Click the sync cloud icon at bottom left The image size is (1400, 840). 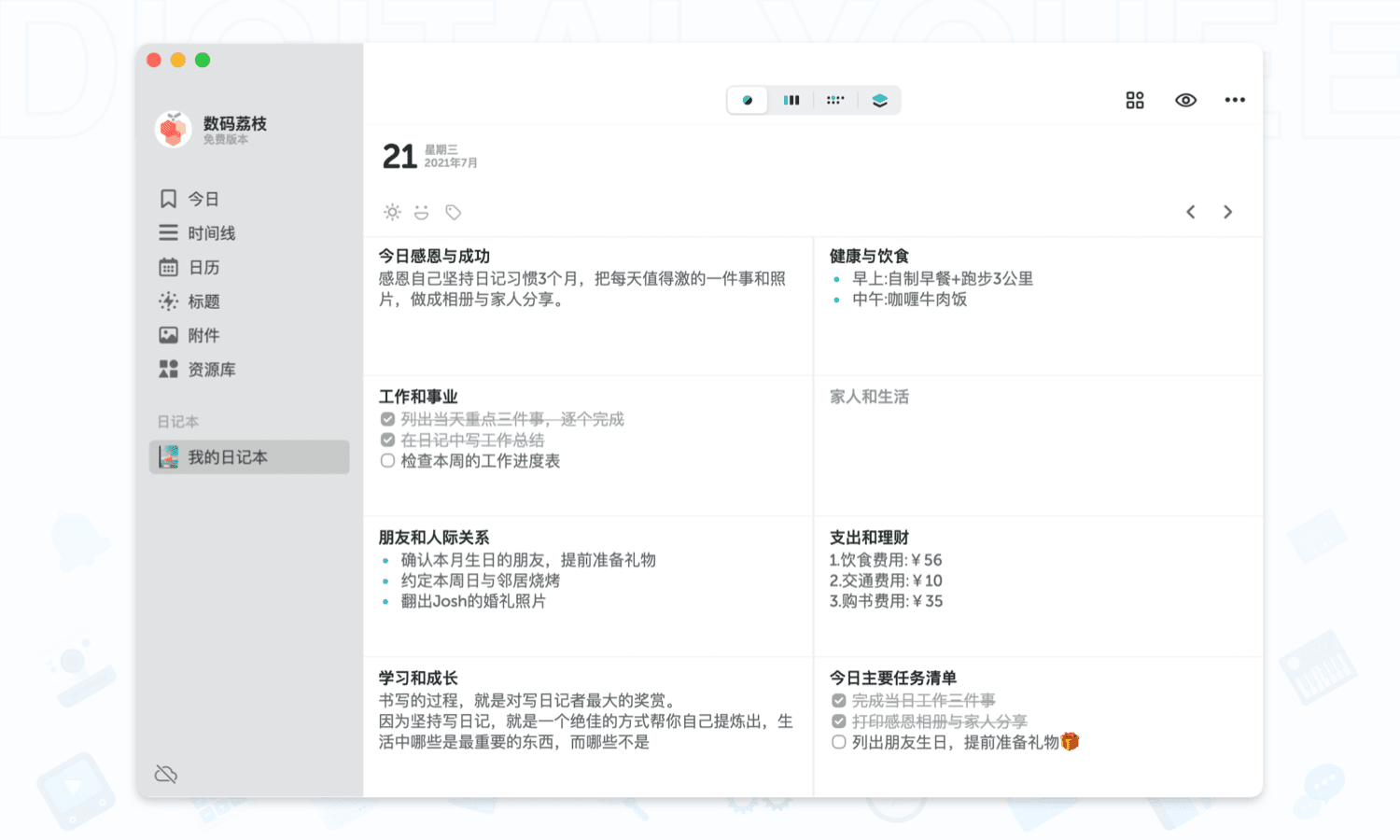click(x=166, y=774)
